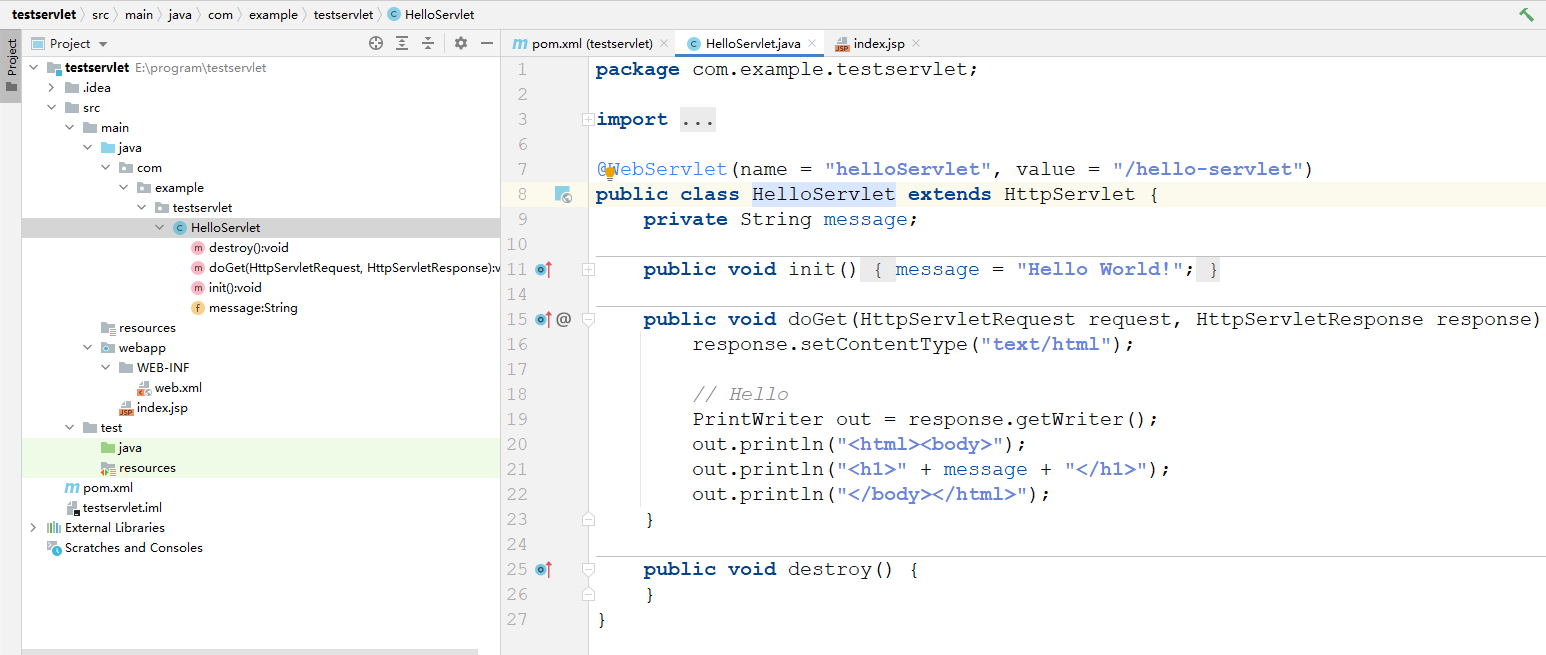Collapse the WEB-INF folder
Viewport: 1546px width, 655px height.
[106, 368]
